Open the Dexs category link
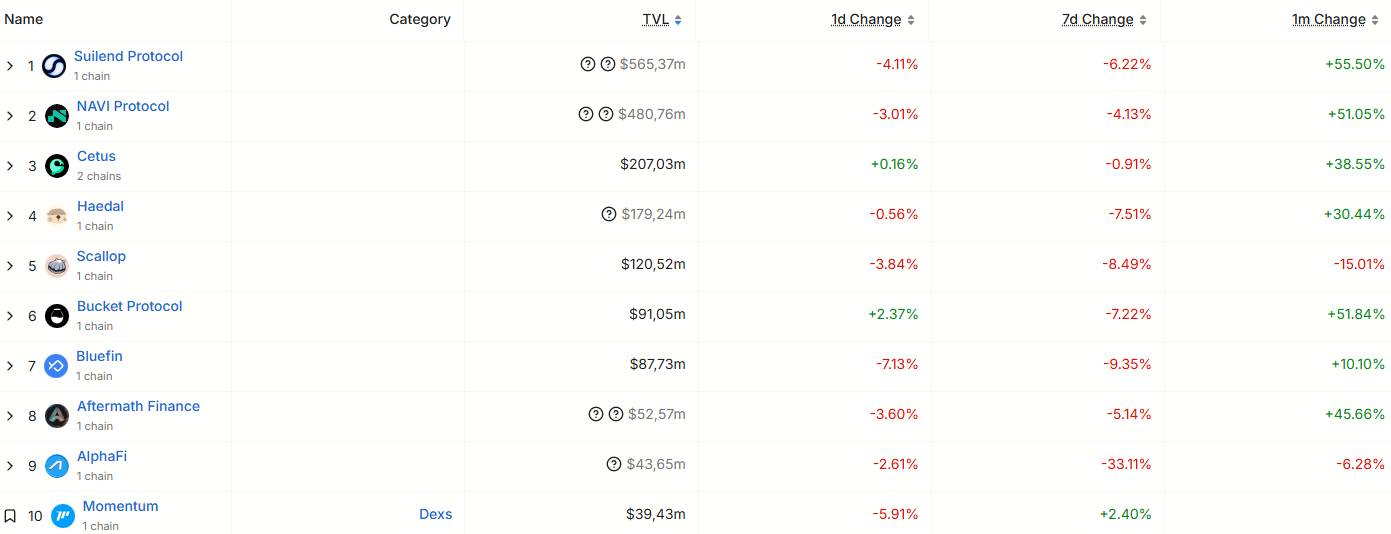 coord(435,514)
